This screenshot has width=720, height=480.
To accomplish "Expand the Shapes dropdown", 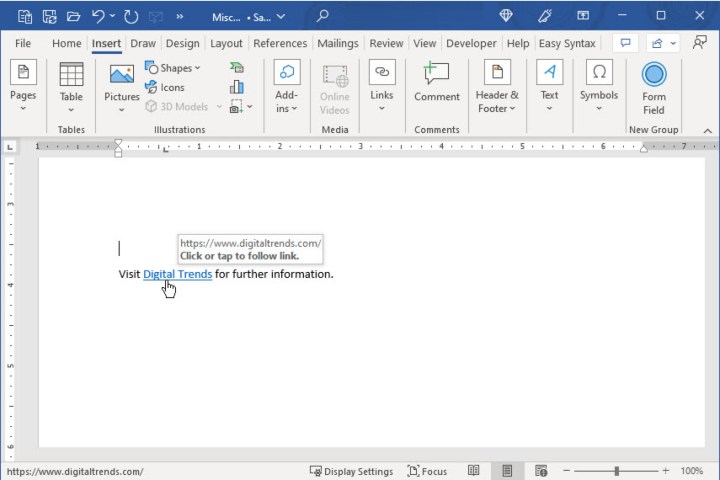I will pyautogui.click(x=173, y=68).
